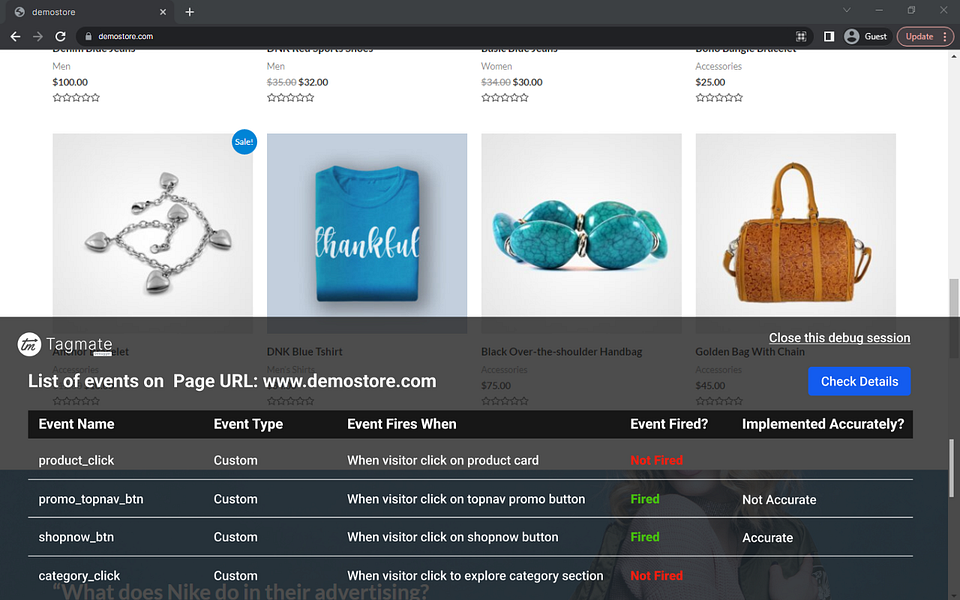960x600 pixels.
Task: Open a new browser tab with the plus icon
Action: (189, 13)
